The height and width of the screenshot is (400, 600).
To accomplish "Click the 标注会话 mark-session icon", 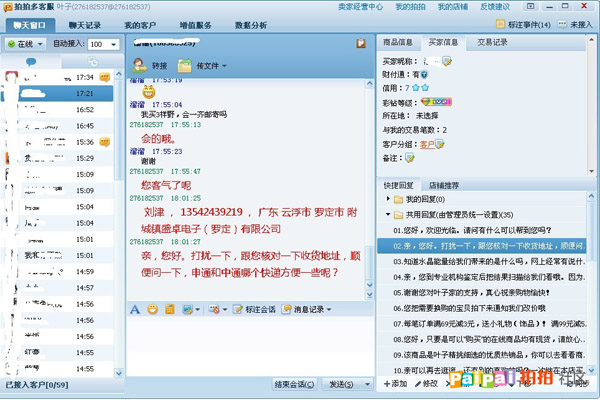I will [238, 309].
